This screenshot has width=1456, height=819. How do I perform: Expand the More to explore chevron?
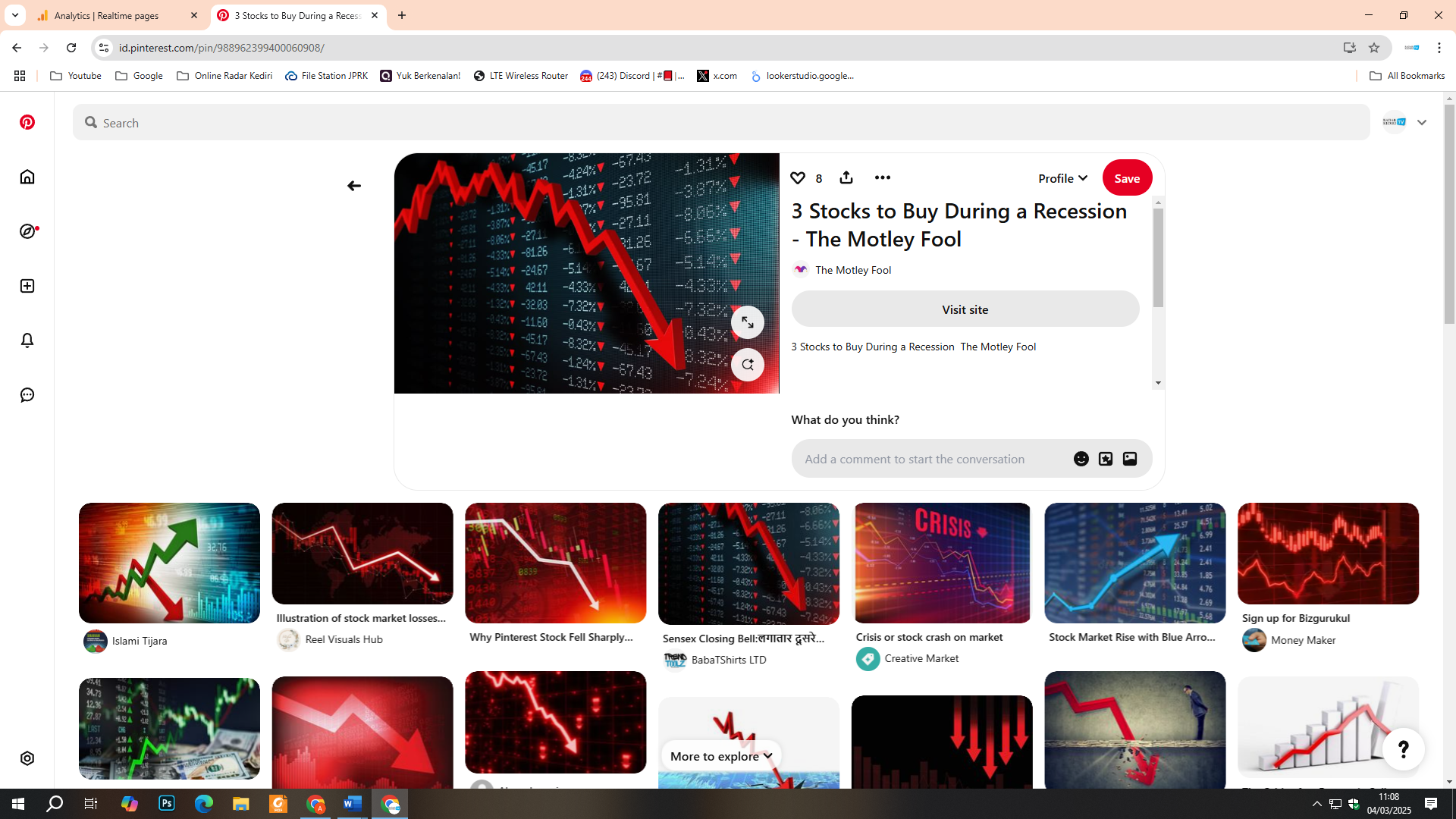(x=767, y=756)
